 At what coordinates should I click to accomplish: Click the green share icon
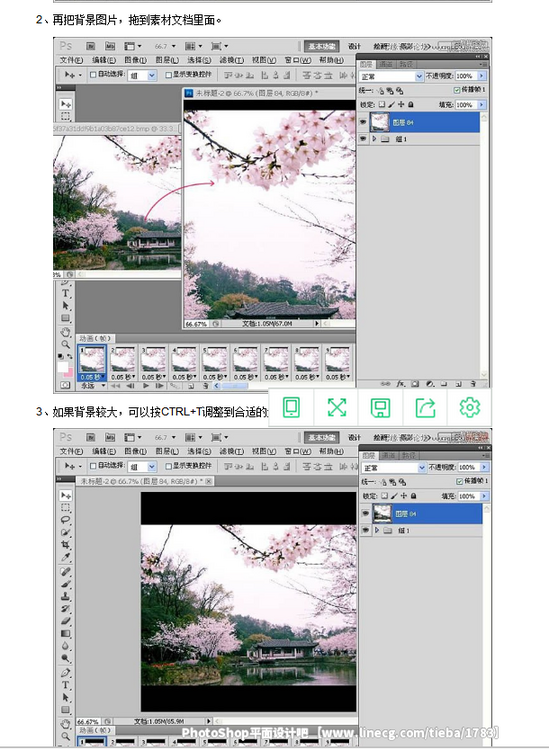[x=425, y=408]
